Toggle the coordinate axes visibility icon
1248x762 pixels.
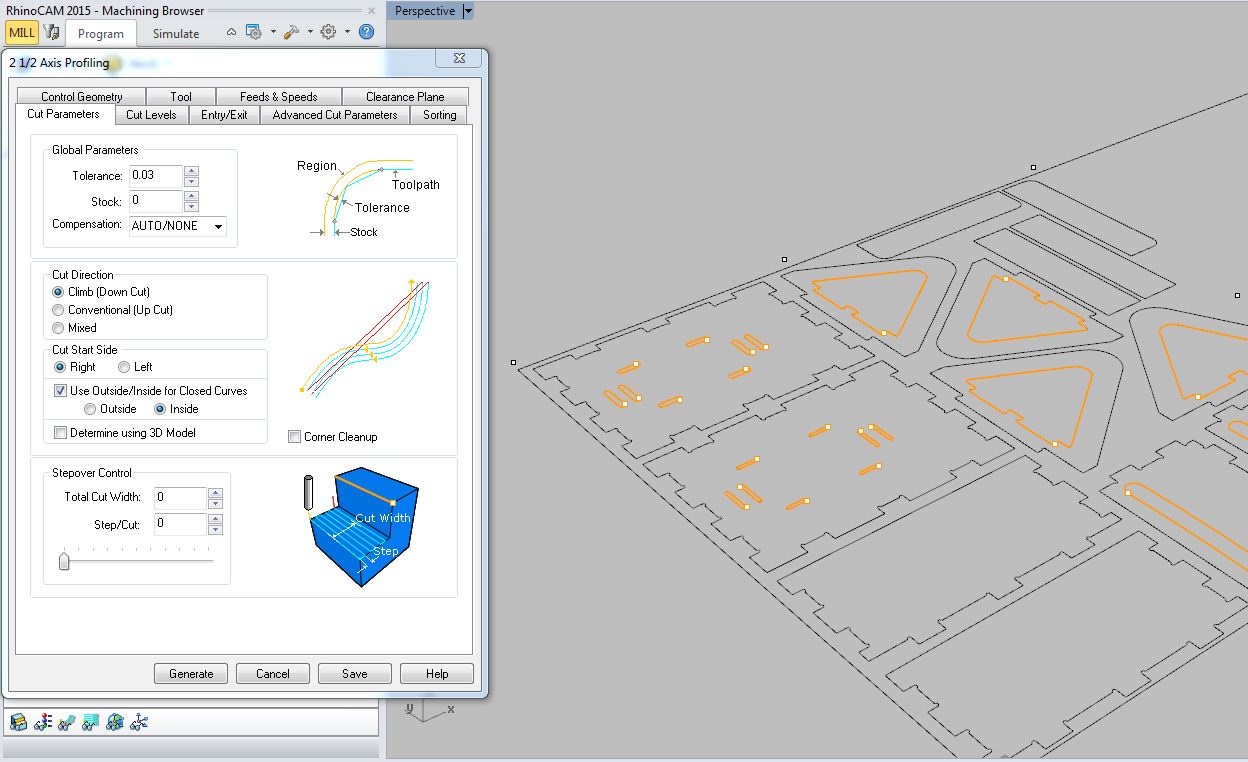pyautogui.click(x=139, y=721)
